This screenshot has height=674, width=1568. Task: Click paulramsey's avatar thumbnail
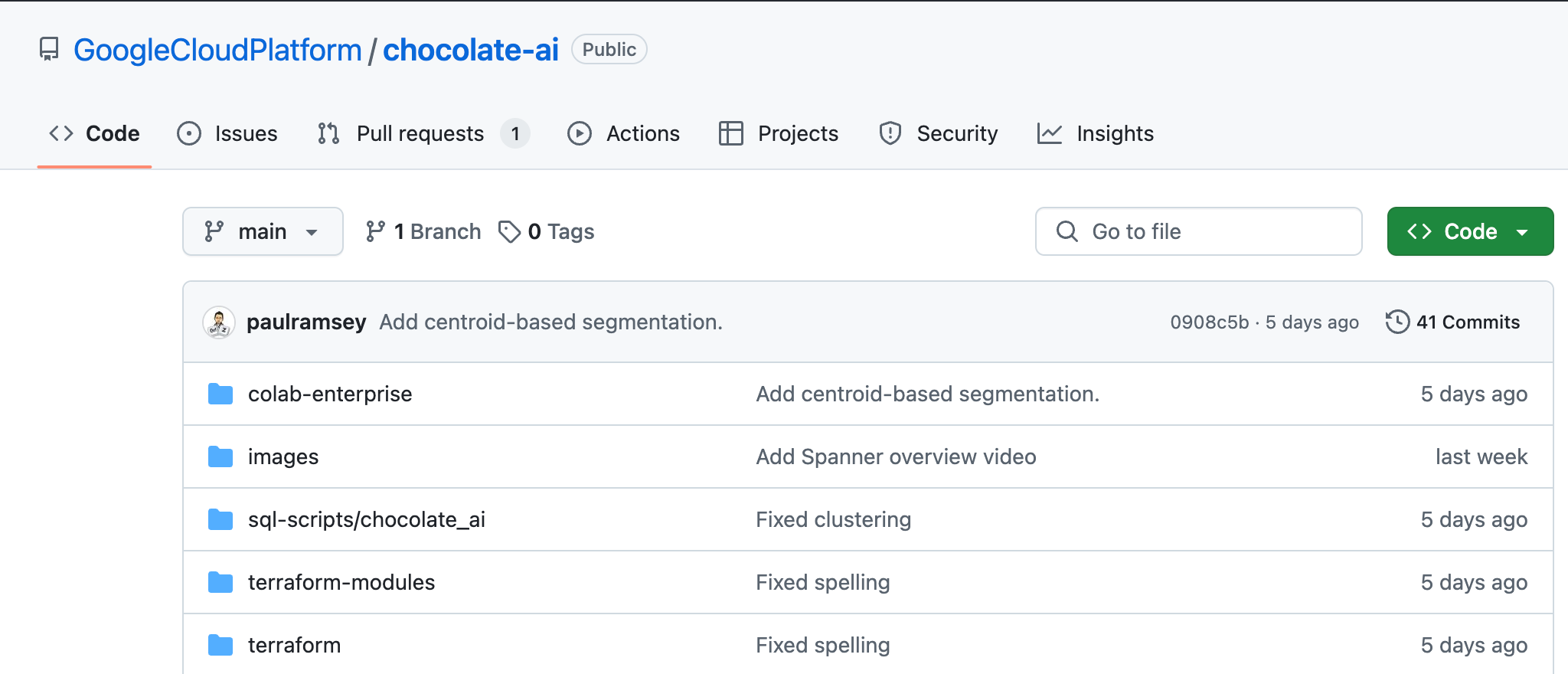219,322
